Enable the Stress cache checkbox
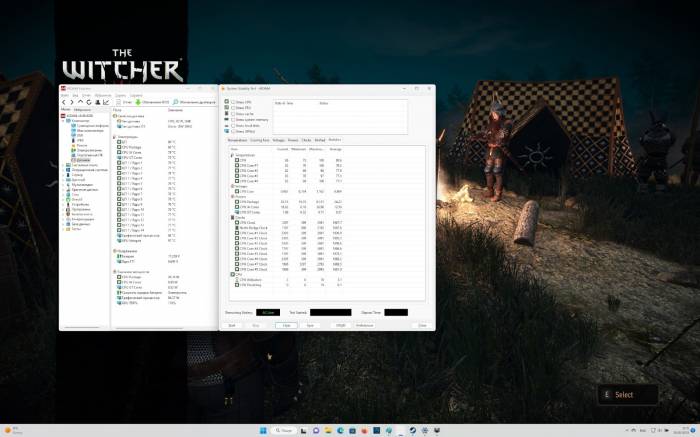Viewport: 700px width, 437px height. click(x=233, y=114)
